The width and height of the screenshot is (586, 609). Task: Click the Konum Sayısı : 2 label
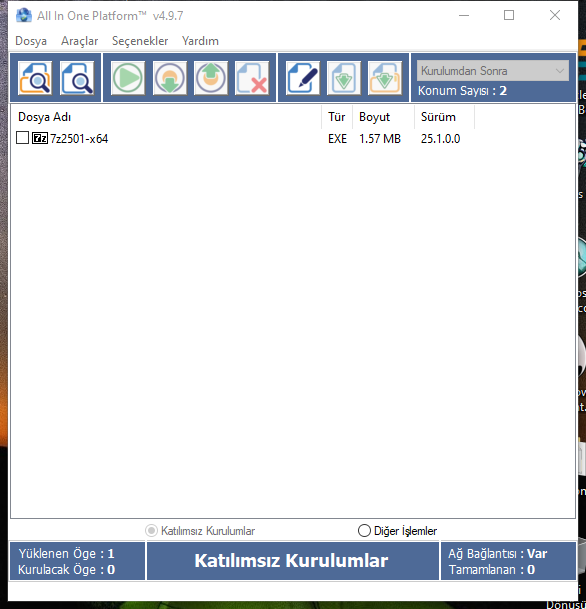point(462,91)
